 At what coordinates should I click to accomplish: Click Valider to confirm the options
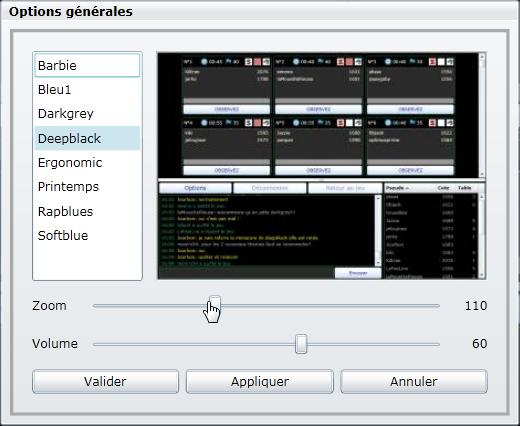pos(105,382)
